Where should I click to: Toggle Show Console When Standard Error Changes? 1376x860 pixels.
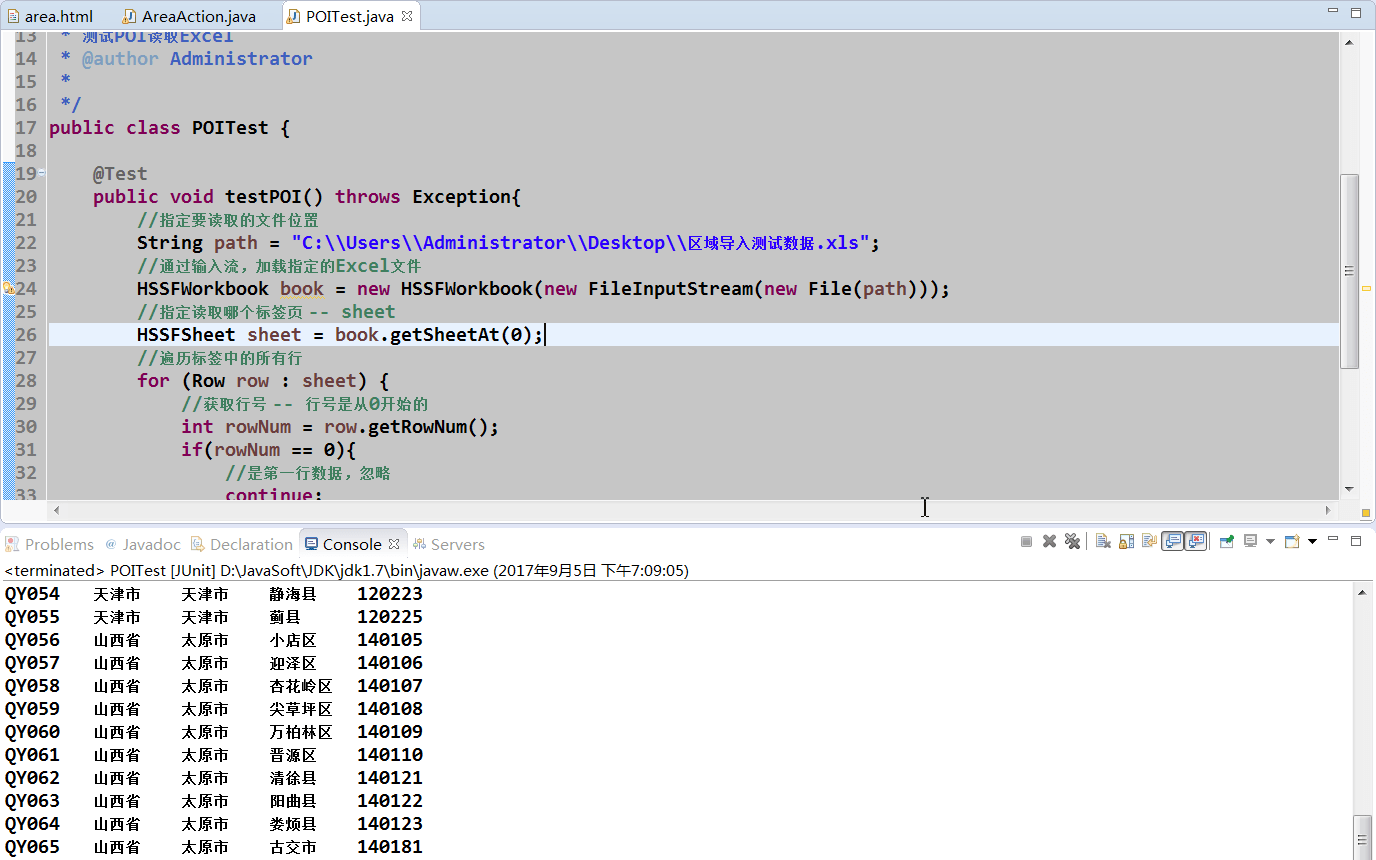point(1196,540)
